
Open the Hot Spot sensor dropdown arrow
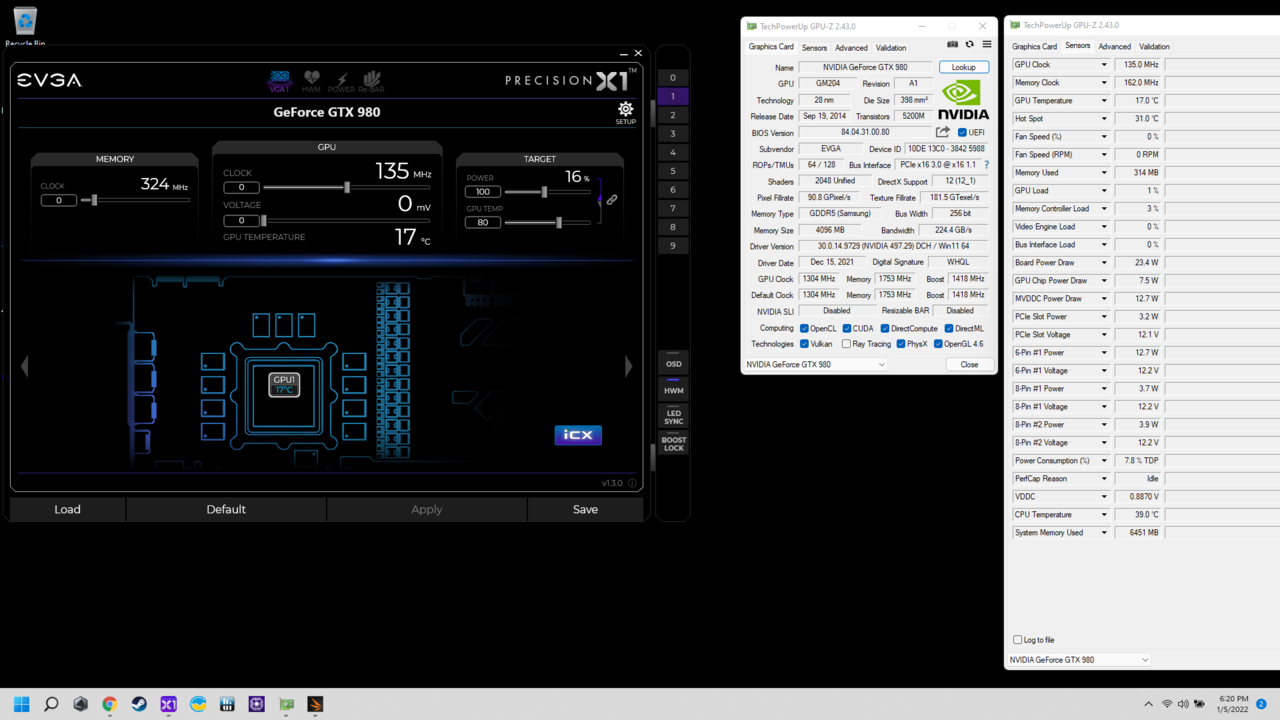point(1104,119)
